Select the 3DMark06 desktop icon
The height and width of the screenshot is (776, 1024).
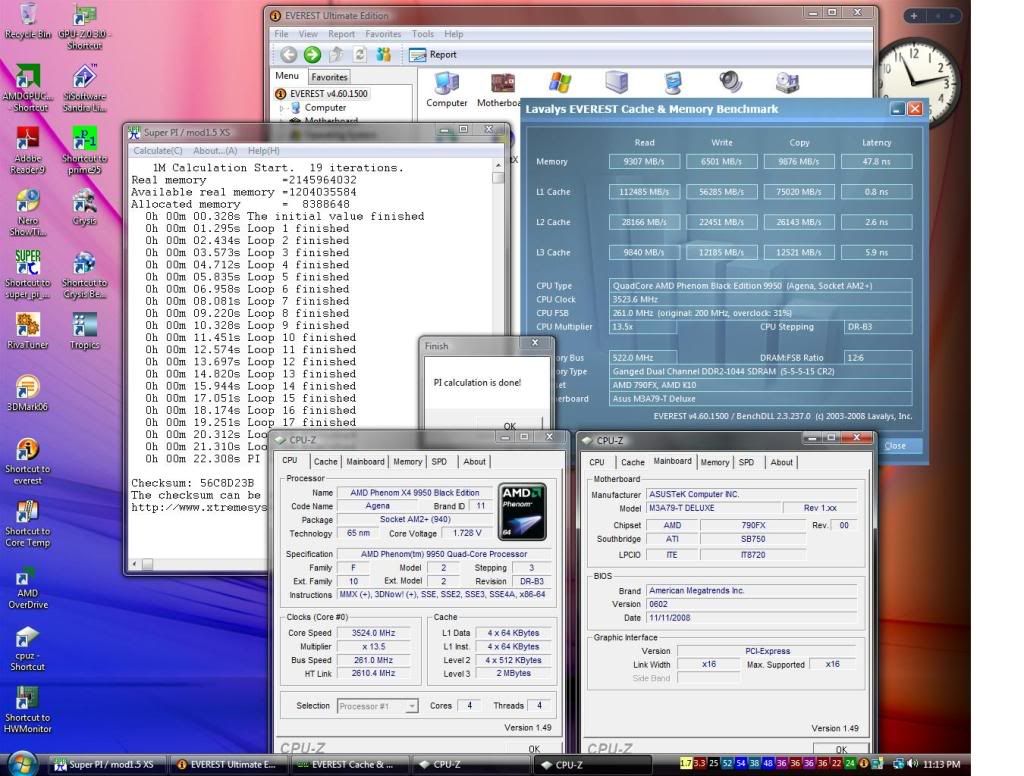point(27,393)
